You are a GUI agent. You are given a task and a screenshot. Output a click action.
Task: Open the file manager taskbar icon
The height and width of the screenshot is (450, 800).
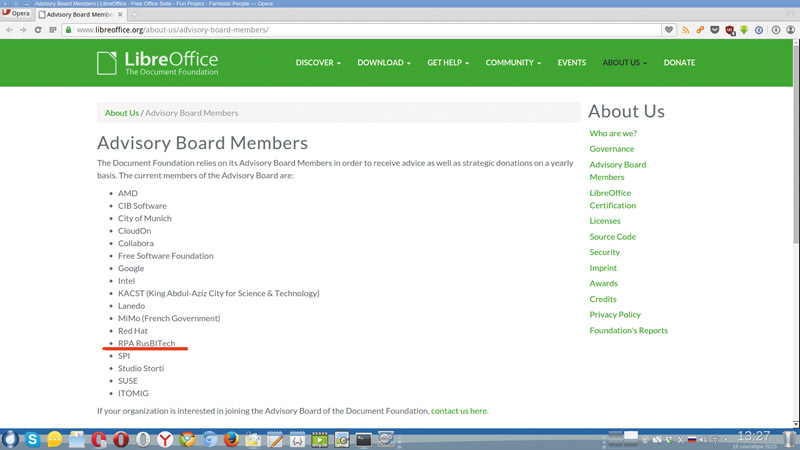[x=77, y=439]
